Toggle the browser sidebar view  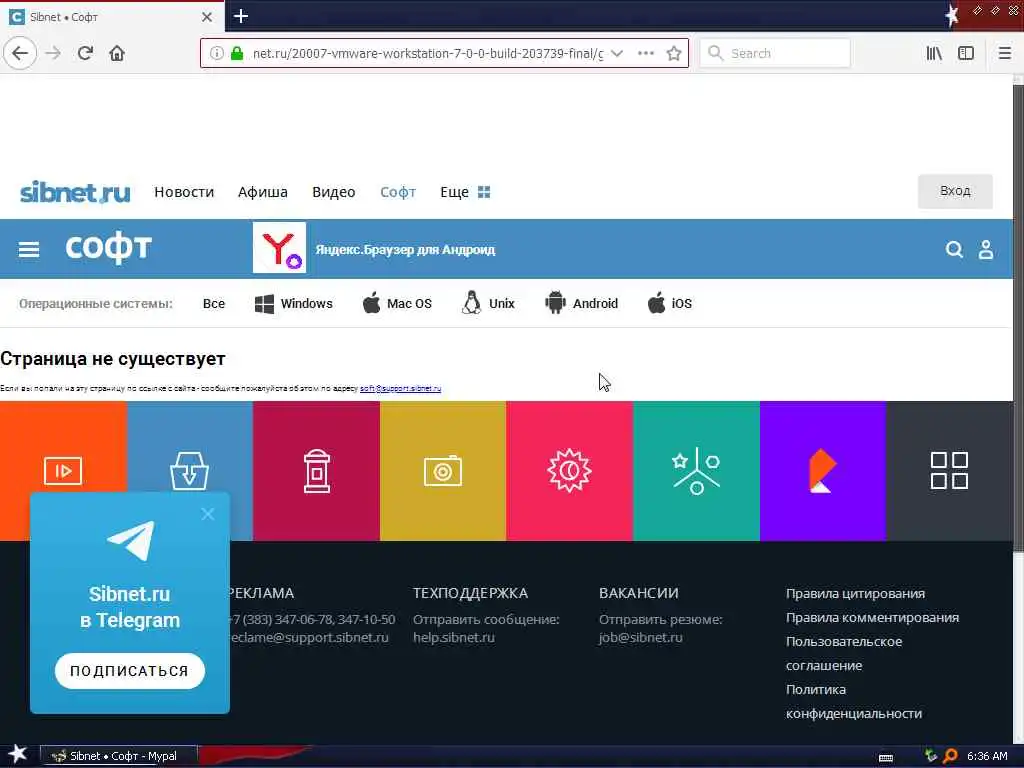[966, 53]
